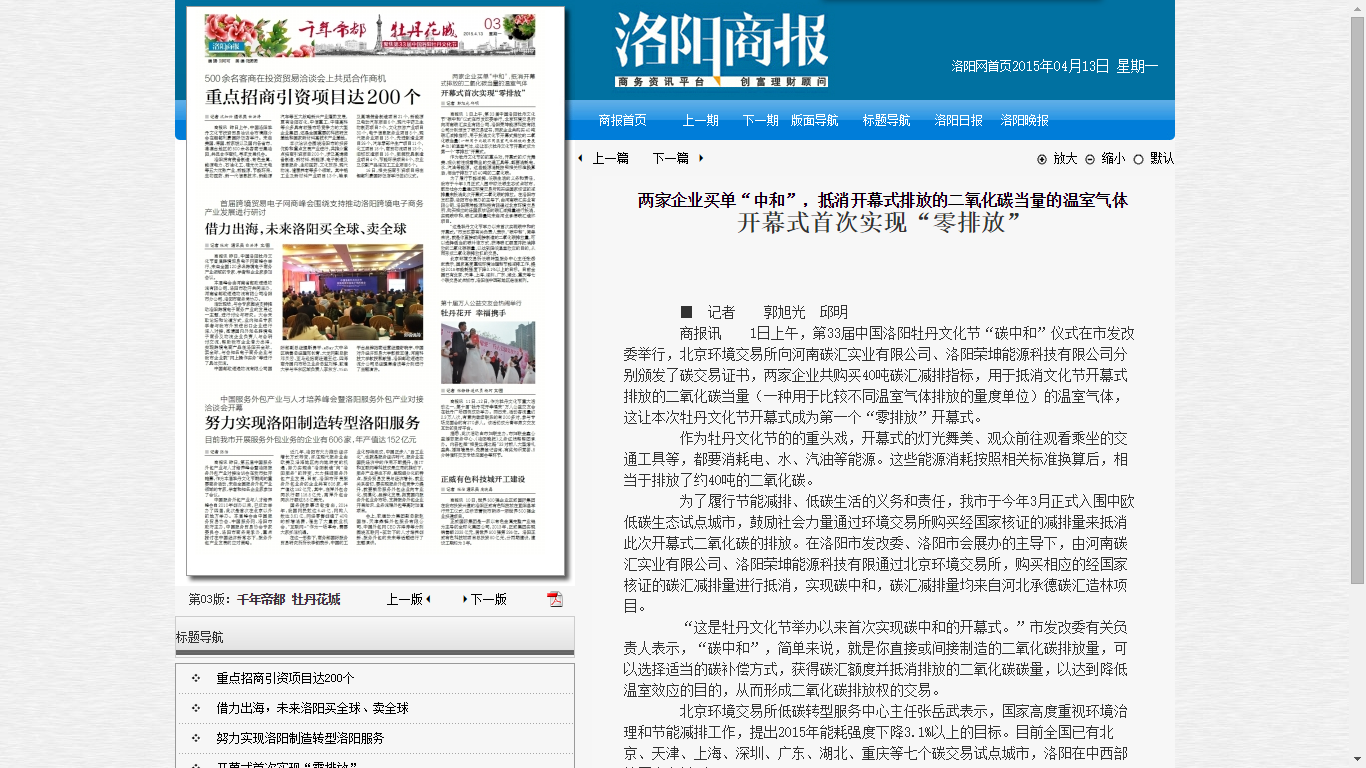
Task: Click subtitle 两家企业买单“中和” above the title
Action: (883, 200)
